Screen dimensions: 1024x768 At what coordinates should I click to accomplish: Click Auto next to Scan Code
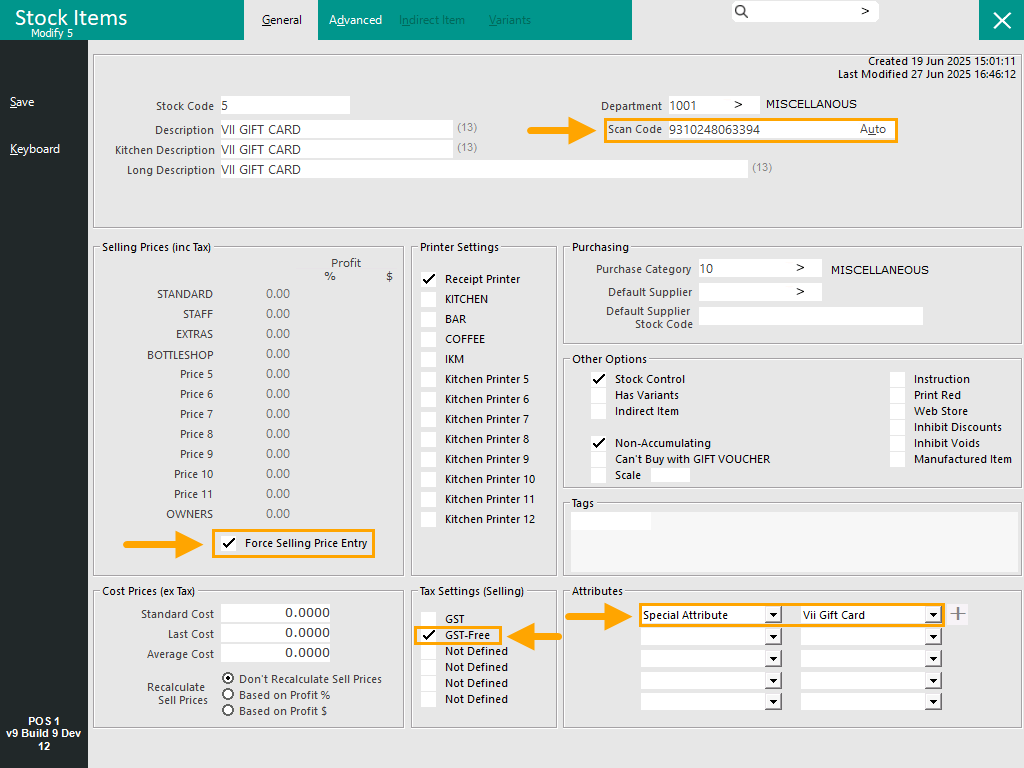tap(872, 130)
